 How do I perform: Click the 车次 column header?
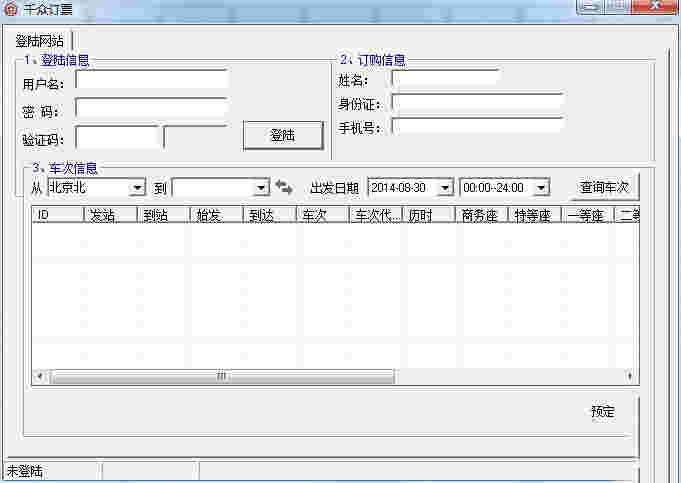click(323, 215)
